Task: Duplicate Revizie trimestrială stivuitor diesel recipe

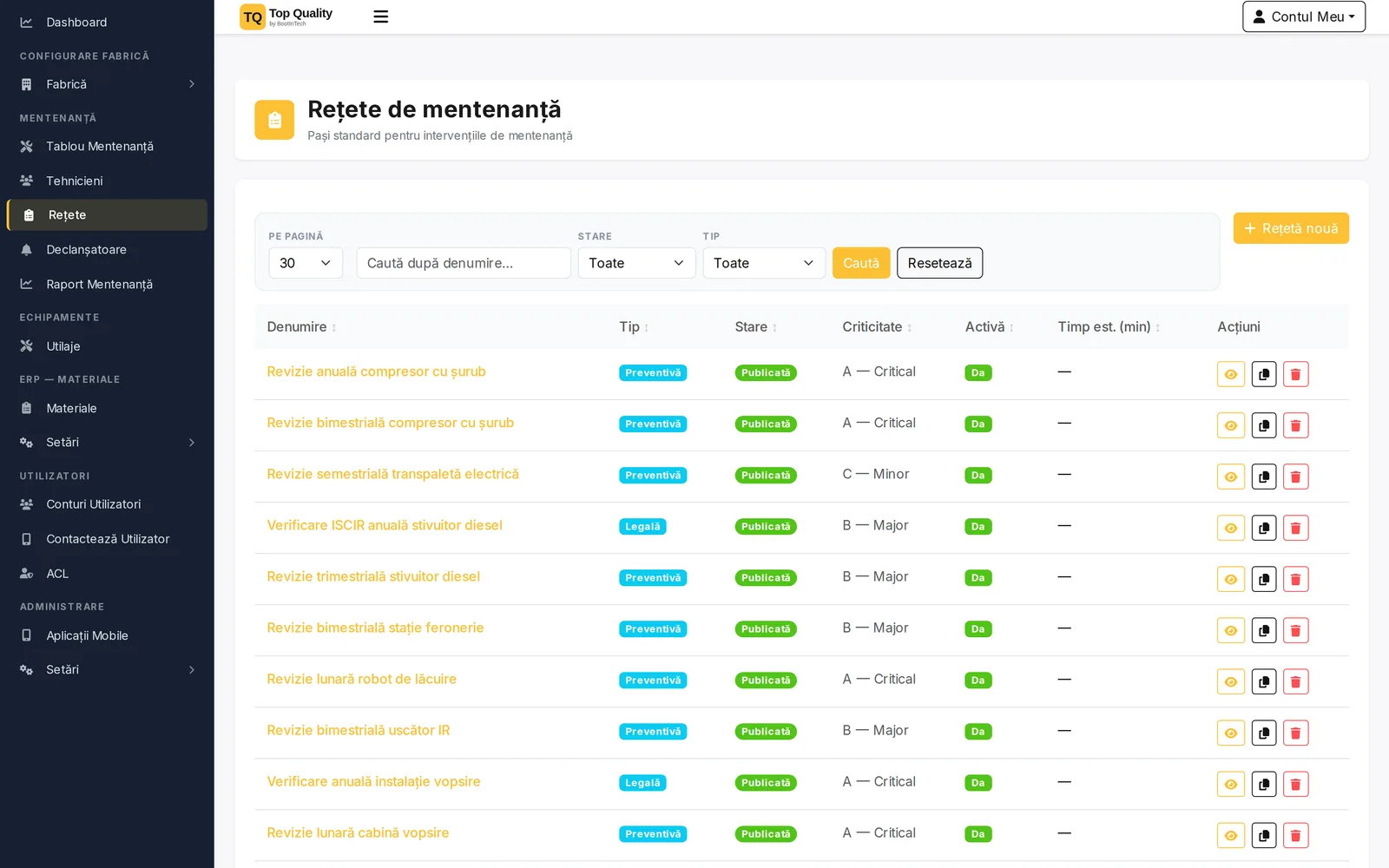Action: click(x=1264, y=579)
